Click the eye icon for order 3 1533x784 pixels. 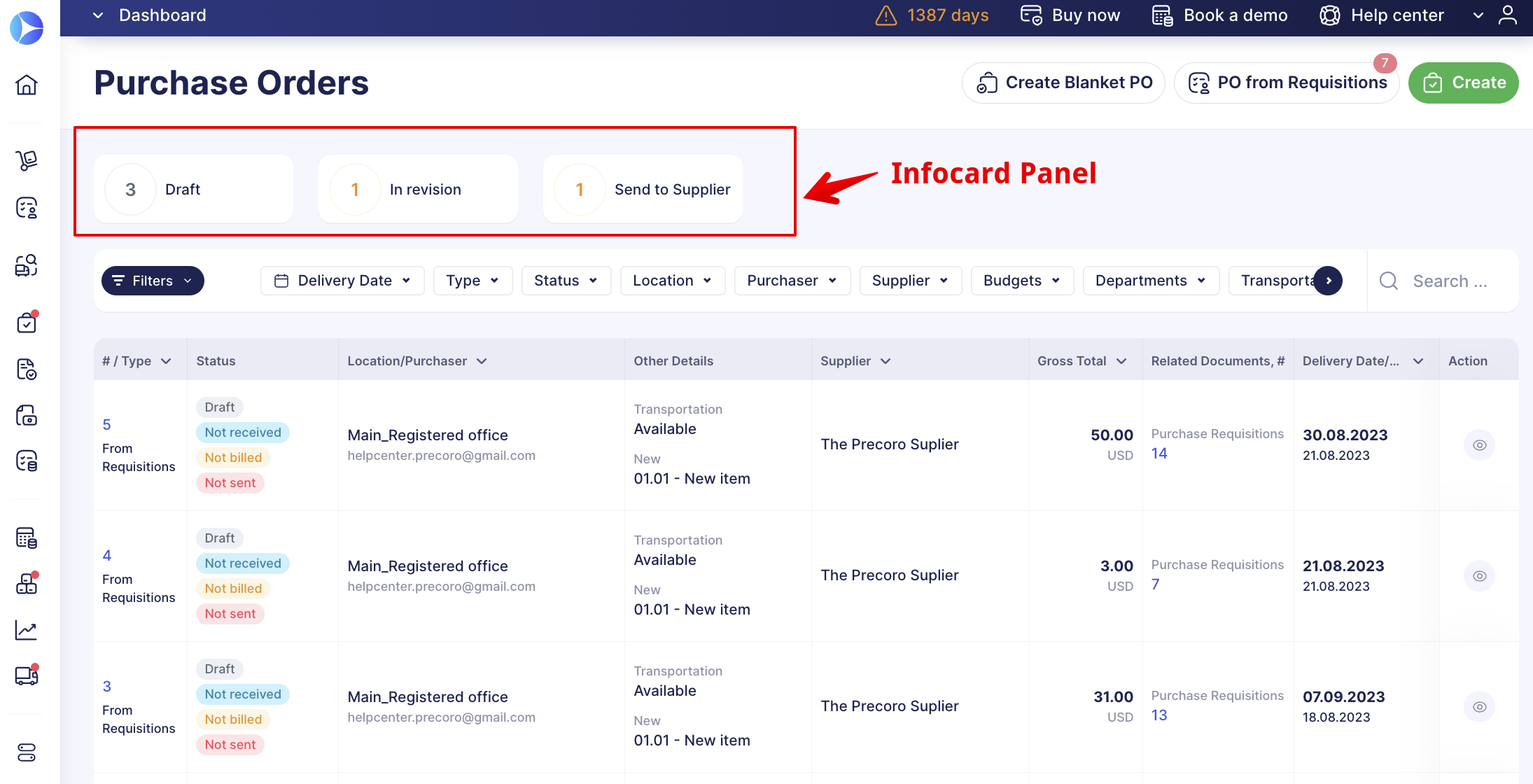pyautogui.click(x=1479, y=707)
